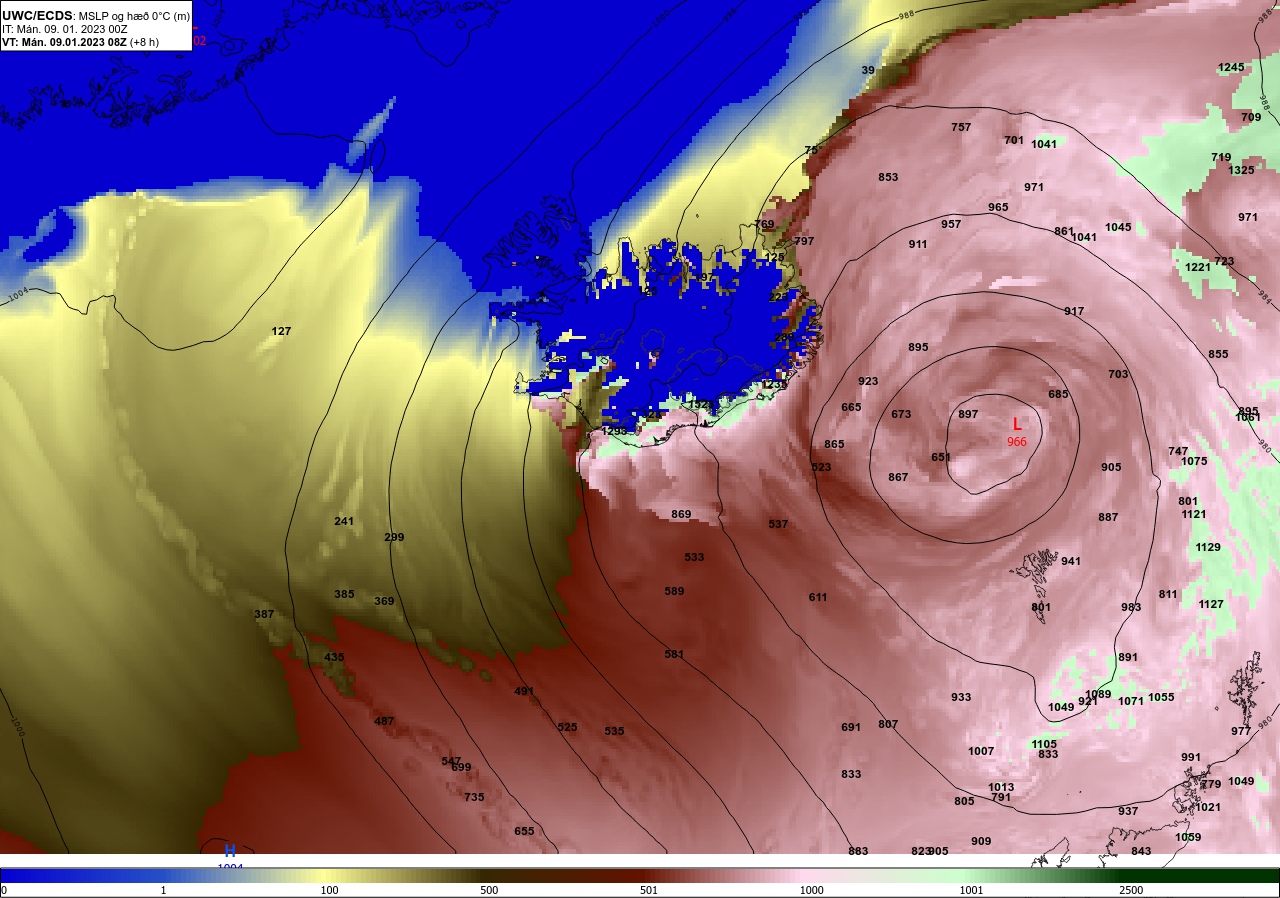The image size is (1280, 898).
Task: Click the 387 height value
Action: click(x=264, y=615)
